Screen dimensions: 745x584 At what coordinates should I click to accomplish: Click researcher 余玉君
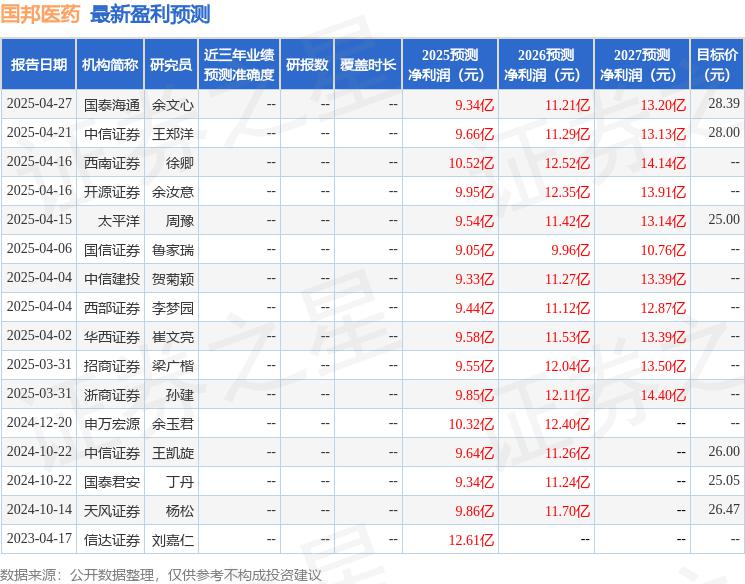click(x=172, y=423)
